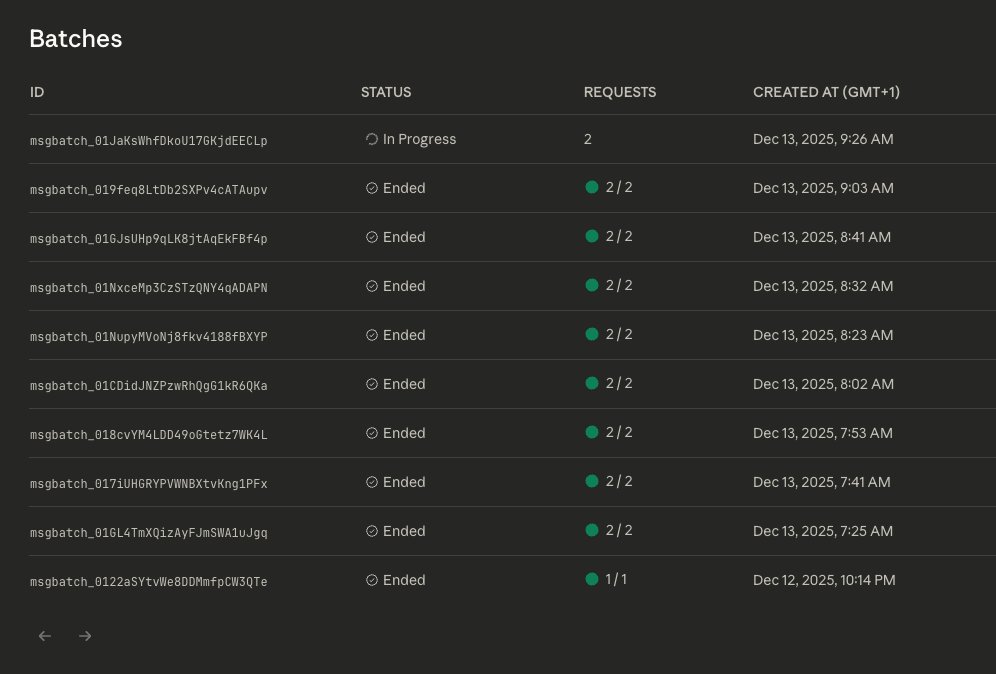Click the REQUESTS column header
Viewport: 996px width, 674px height.
point(620,92)
